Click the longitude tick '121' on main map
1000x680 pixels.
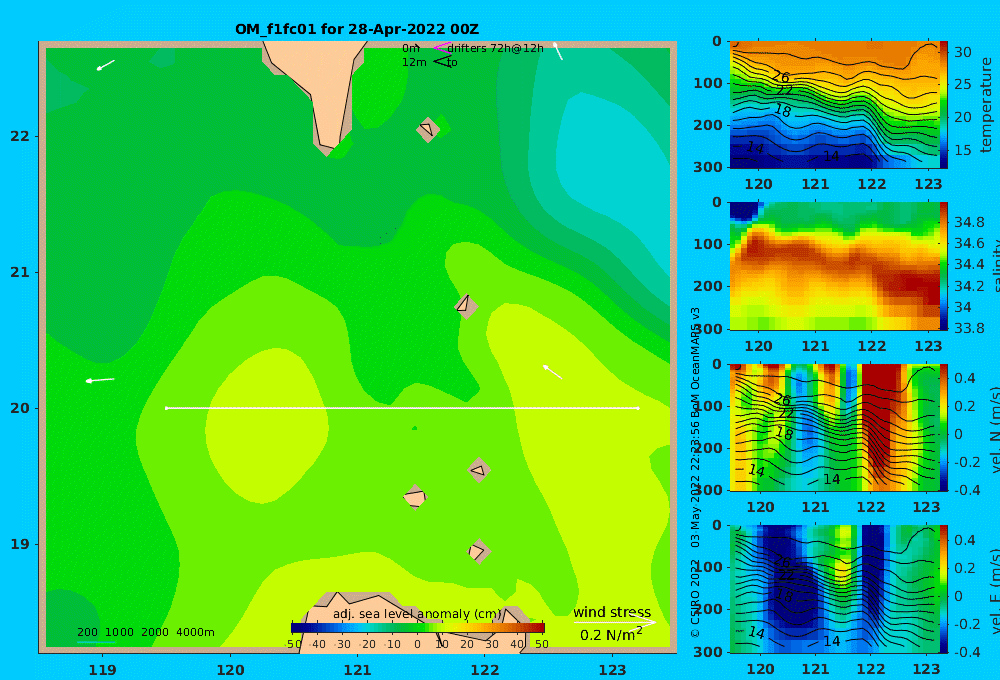(357, 670)
